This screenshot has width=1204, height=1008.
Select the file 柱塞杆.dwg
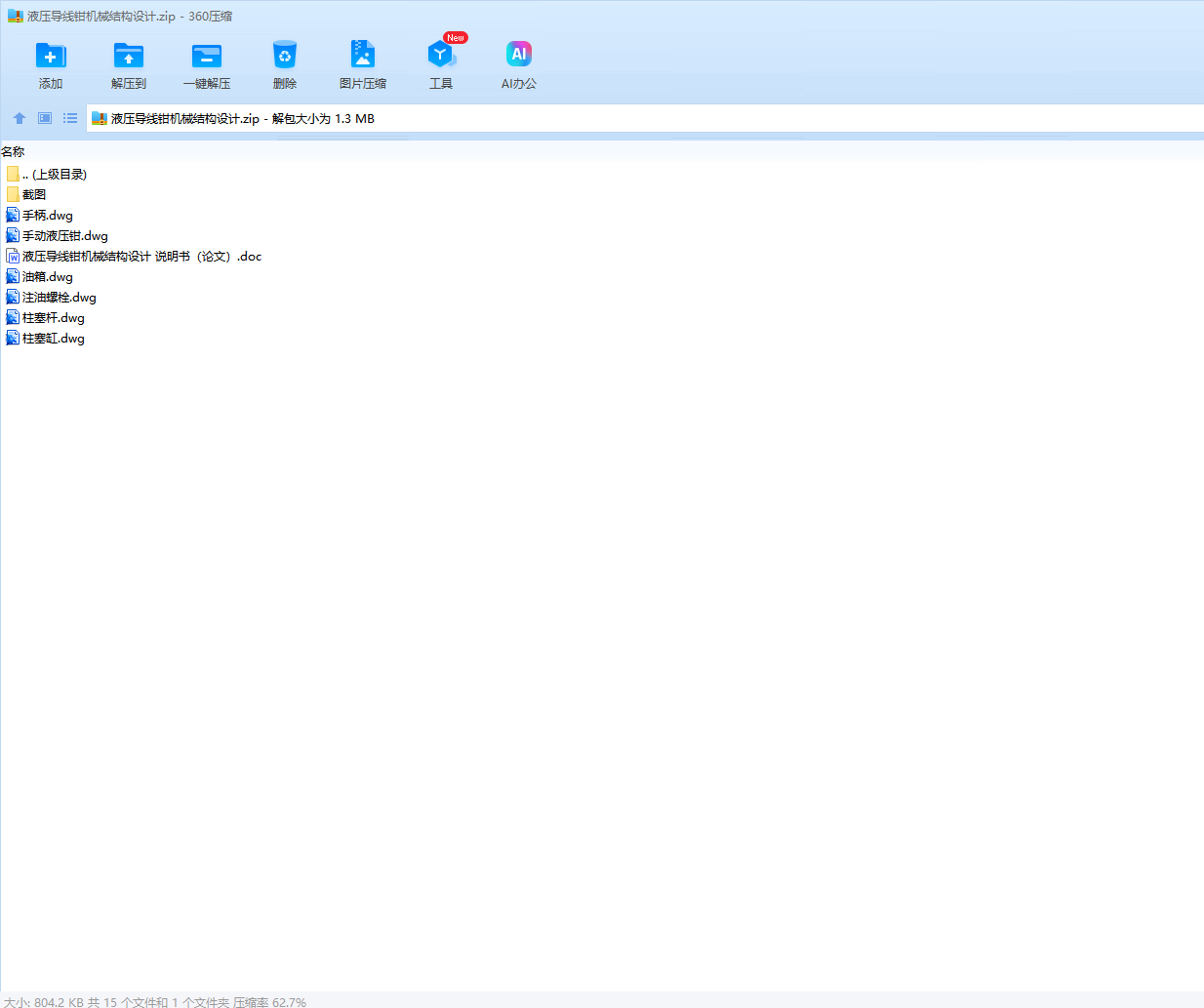pos(45,317)
